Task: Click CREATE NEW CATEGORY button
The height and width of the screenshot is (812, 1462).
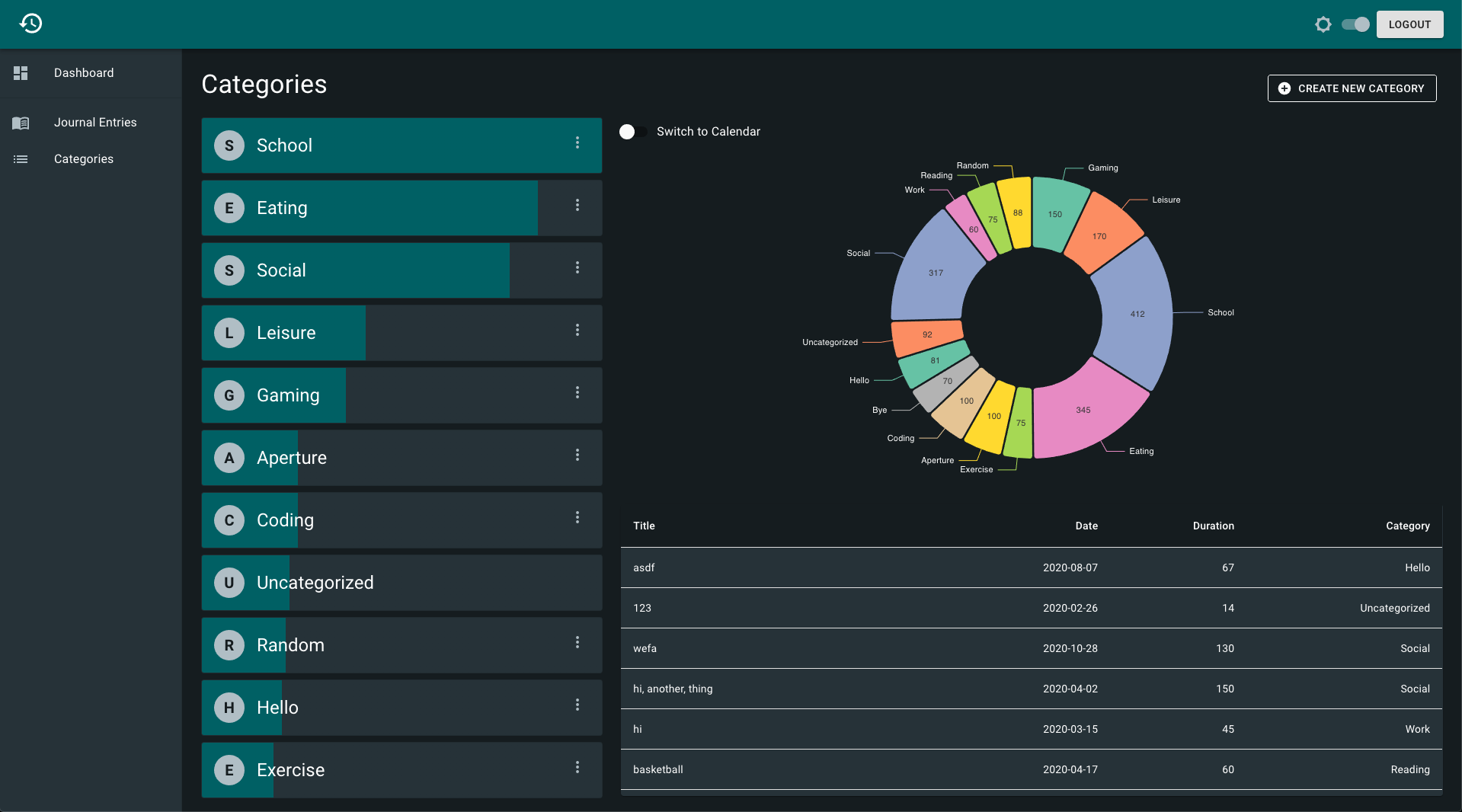Action: click(1352, 88)
